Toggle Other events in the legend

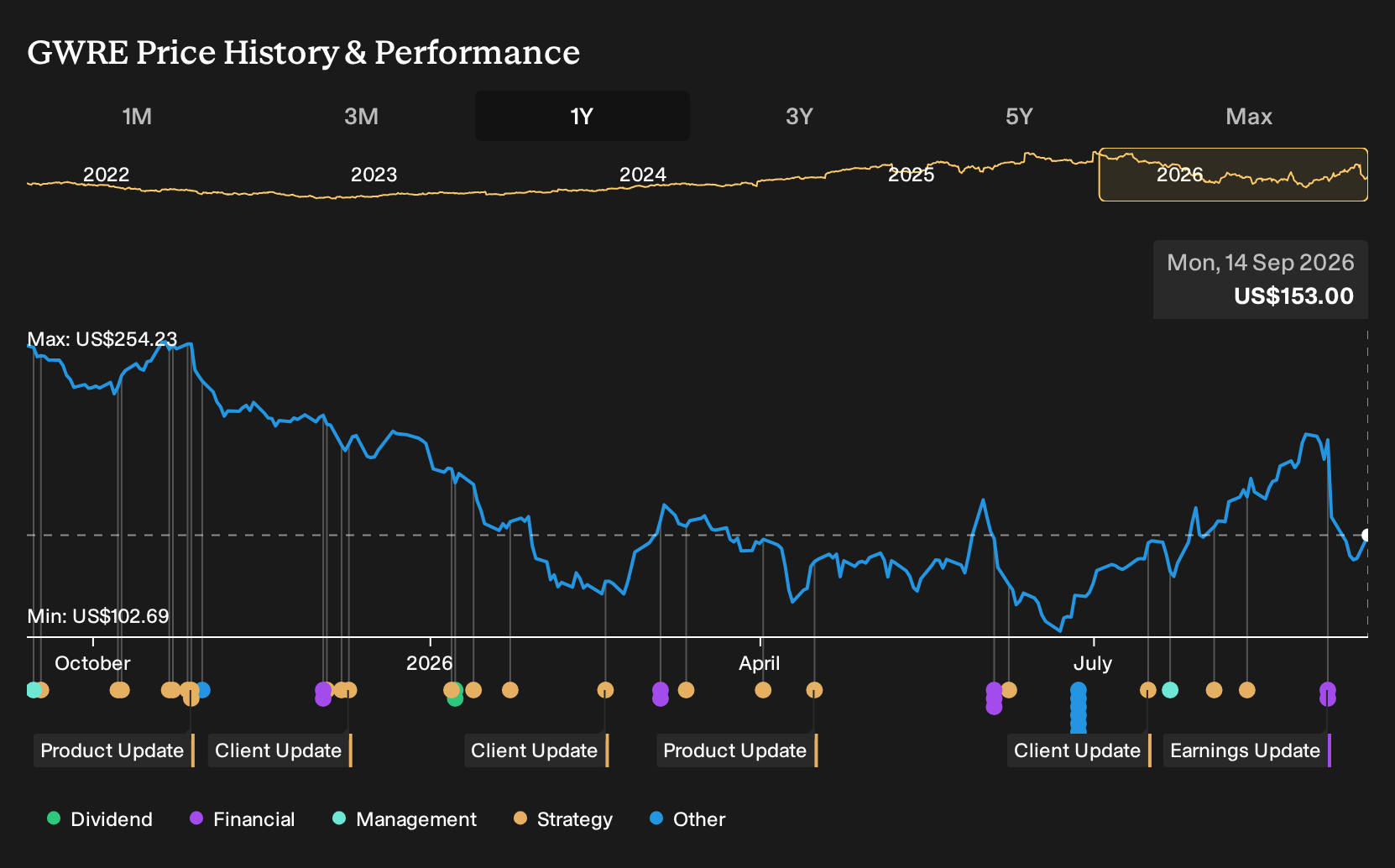[687, 818]
